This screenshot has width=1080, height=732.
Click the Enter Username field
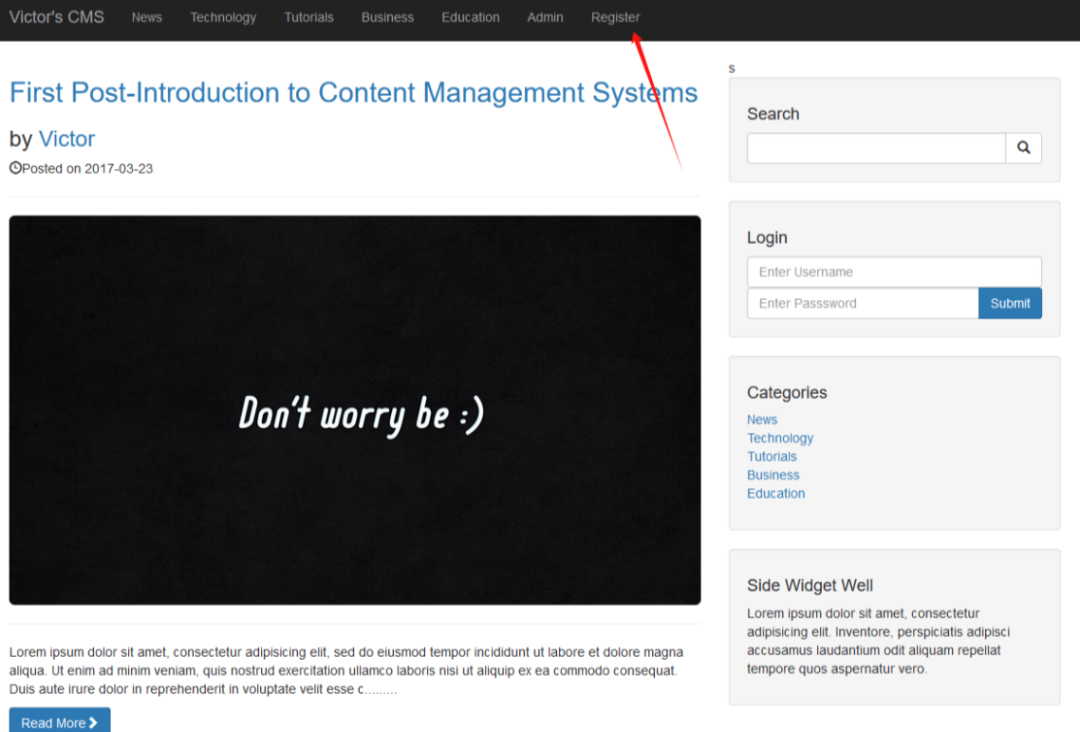[893, 272]
